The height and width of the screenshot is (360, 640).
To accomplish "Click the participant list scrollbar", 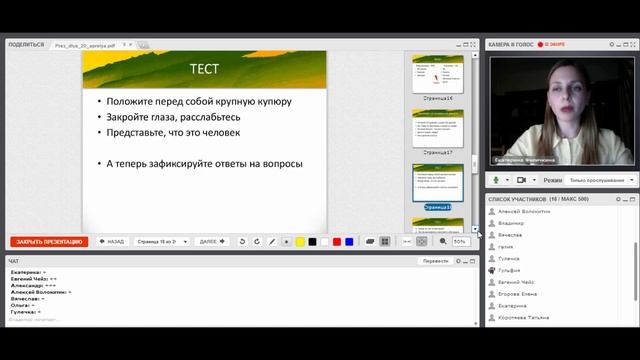I will [635, 271].
